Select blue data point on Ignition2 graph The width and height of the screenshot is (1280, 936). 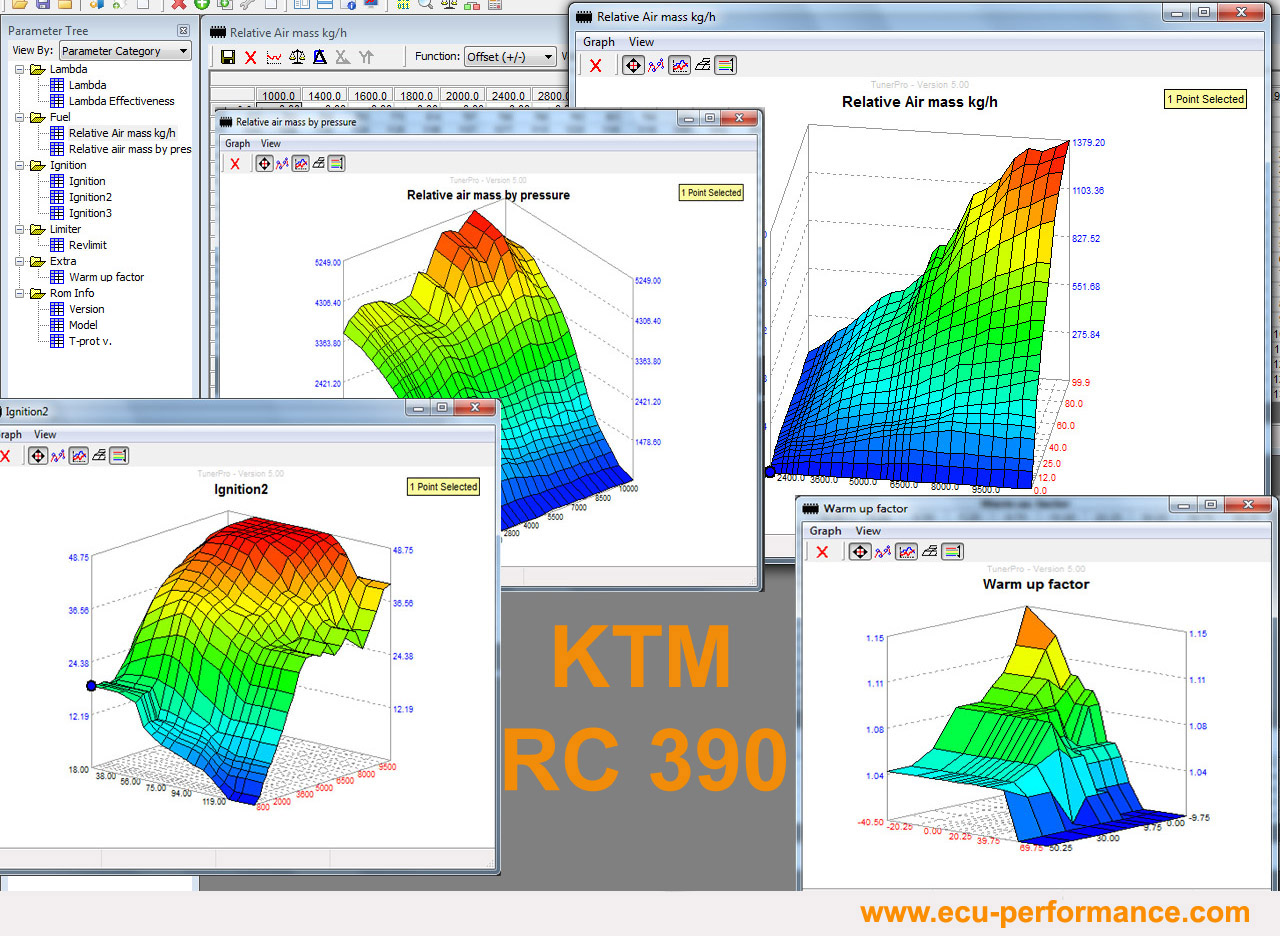[91, 686]
